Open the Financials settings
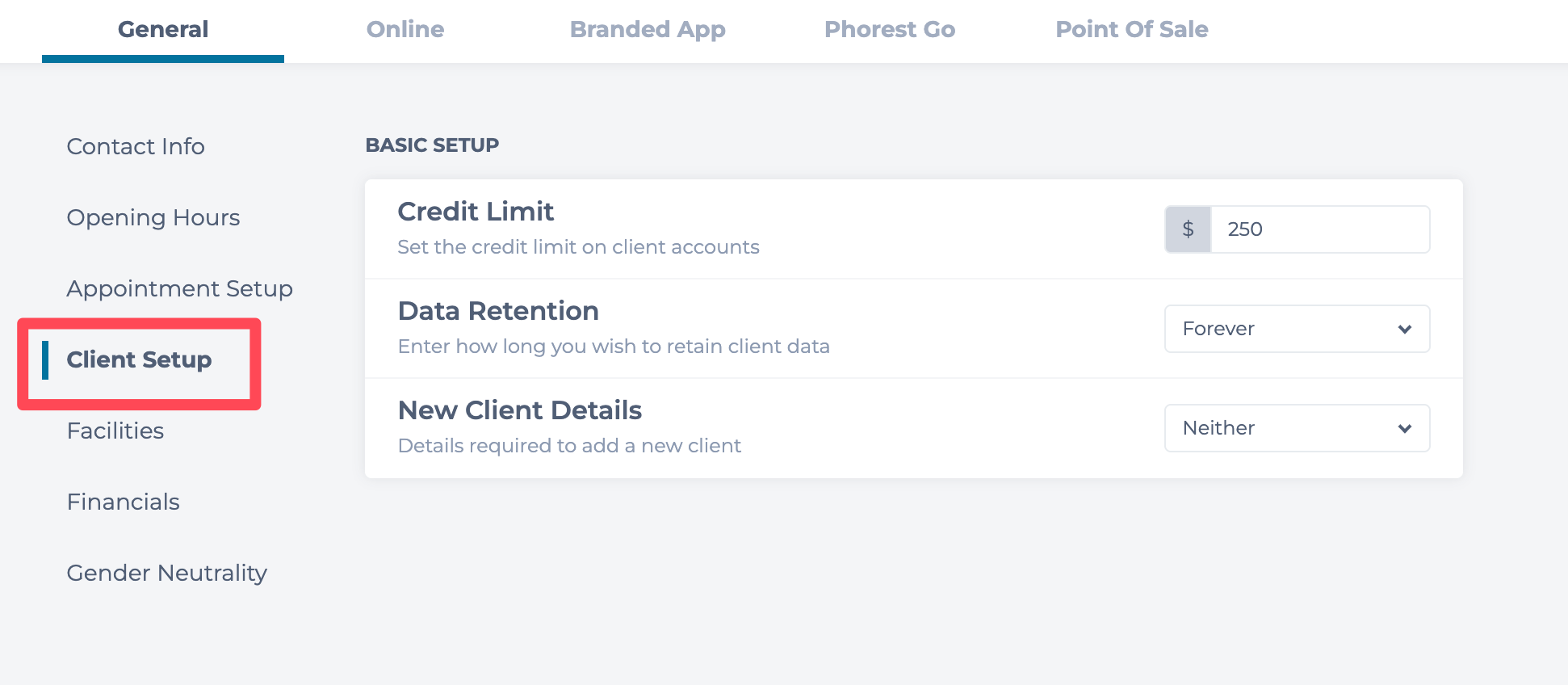Viewport: 1568px width, 685px height. point(124,502)
